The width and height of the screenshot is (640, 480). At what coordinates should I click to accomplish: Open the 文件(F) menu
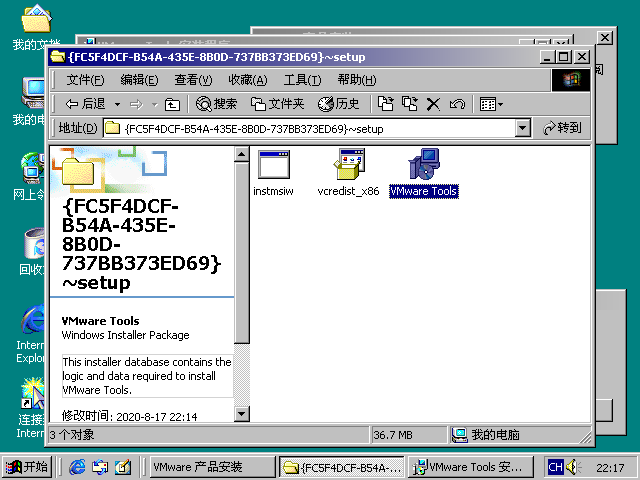(85, 80)
